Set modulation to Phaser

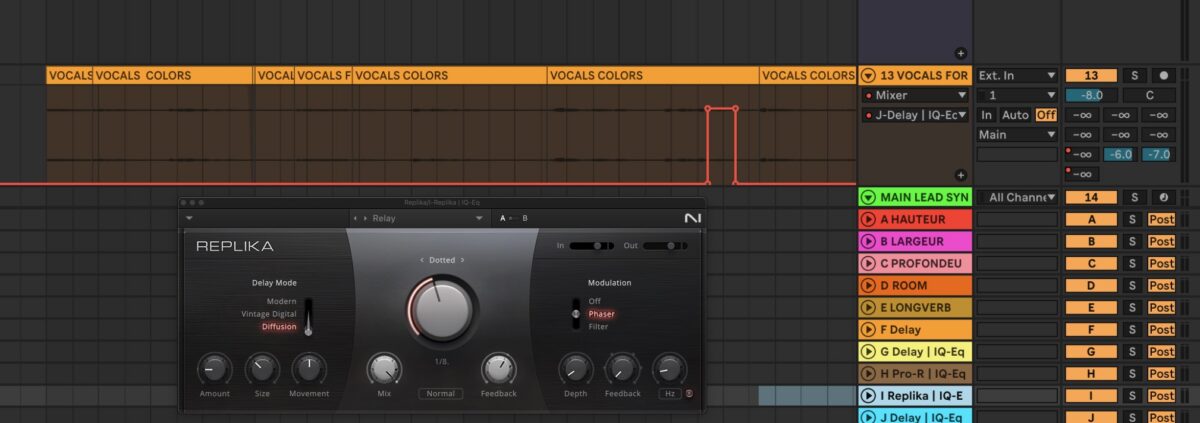coord(601,314)
